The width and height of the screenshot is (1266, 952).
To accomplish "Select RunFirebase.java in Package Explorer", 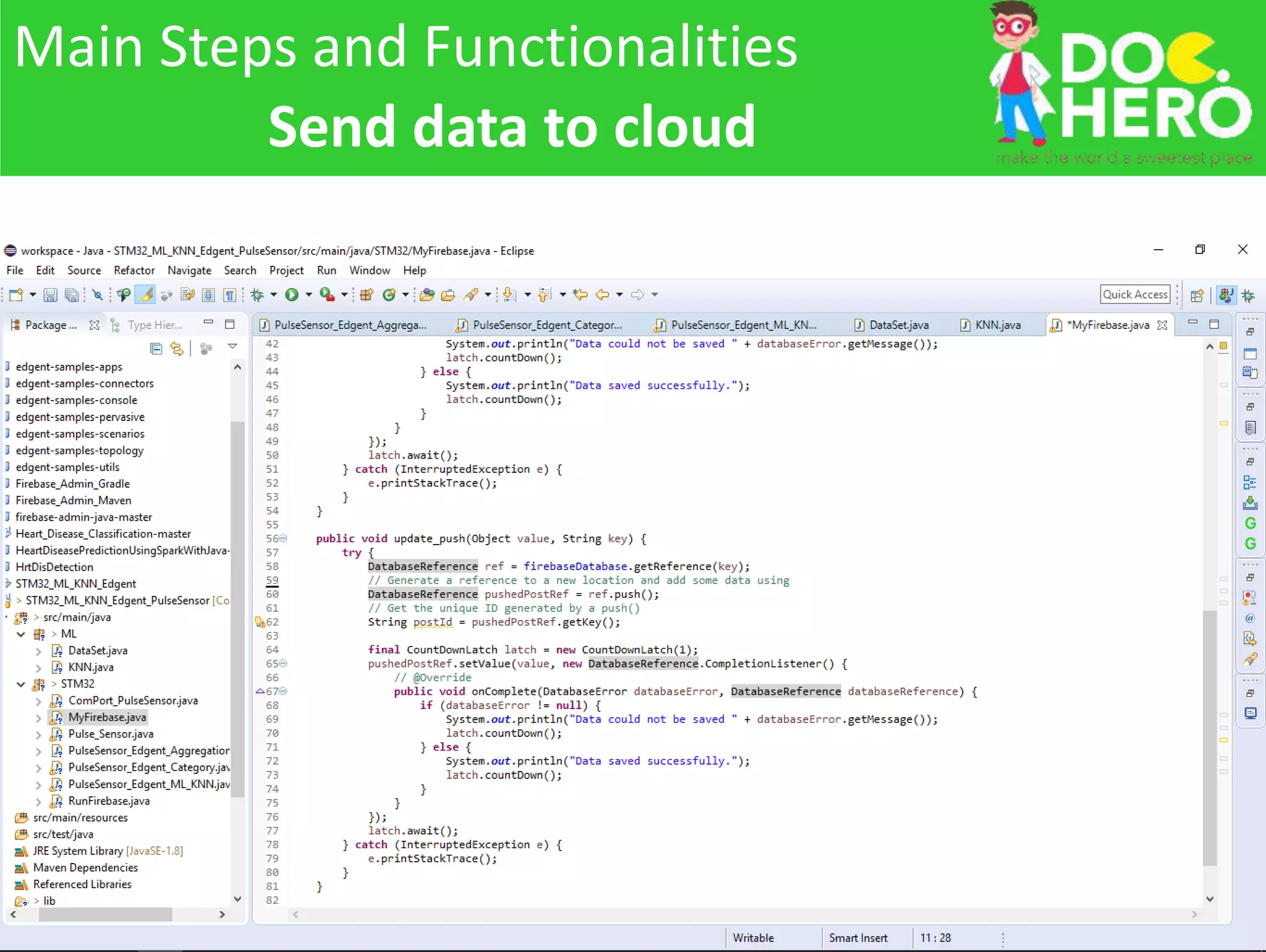I will pos(109,801).
